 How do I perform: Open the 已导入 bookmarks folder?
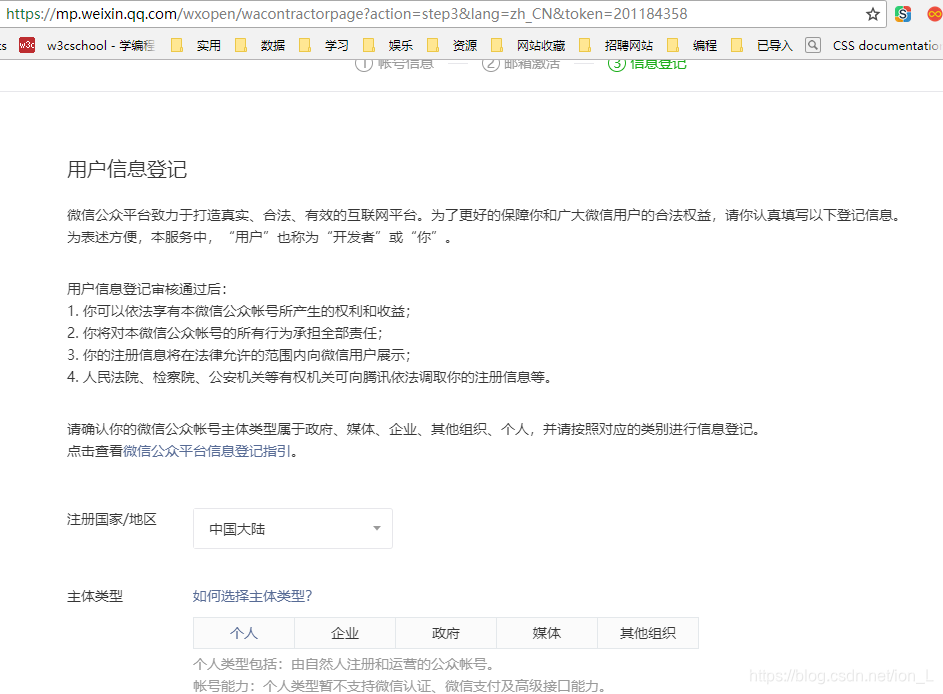[x=762, y=45]
